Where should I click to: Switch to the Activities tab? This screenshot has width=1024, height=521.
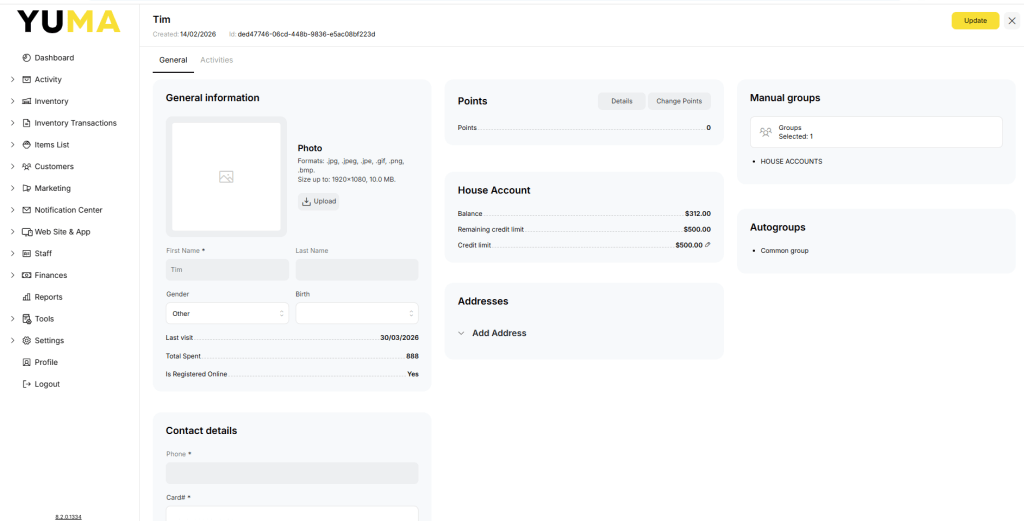click(217, 60)
